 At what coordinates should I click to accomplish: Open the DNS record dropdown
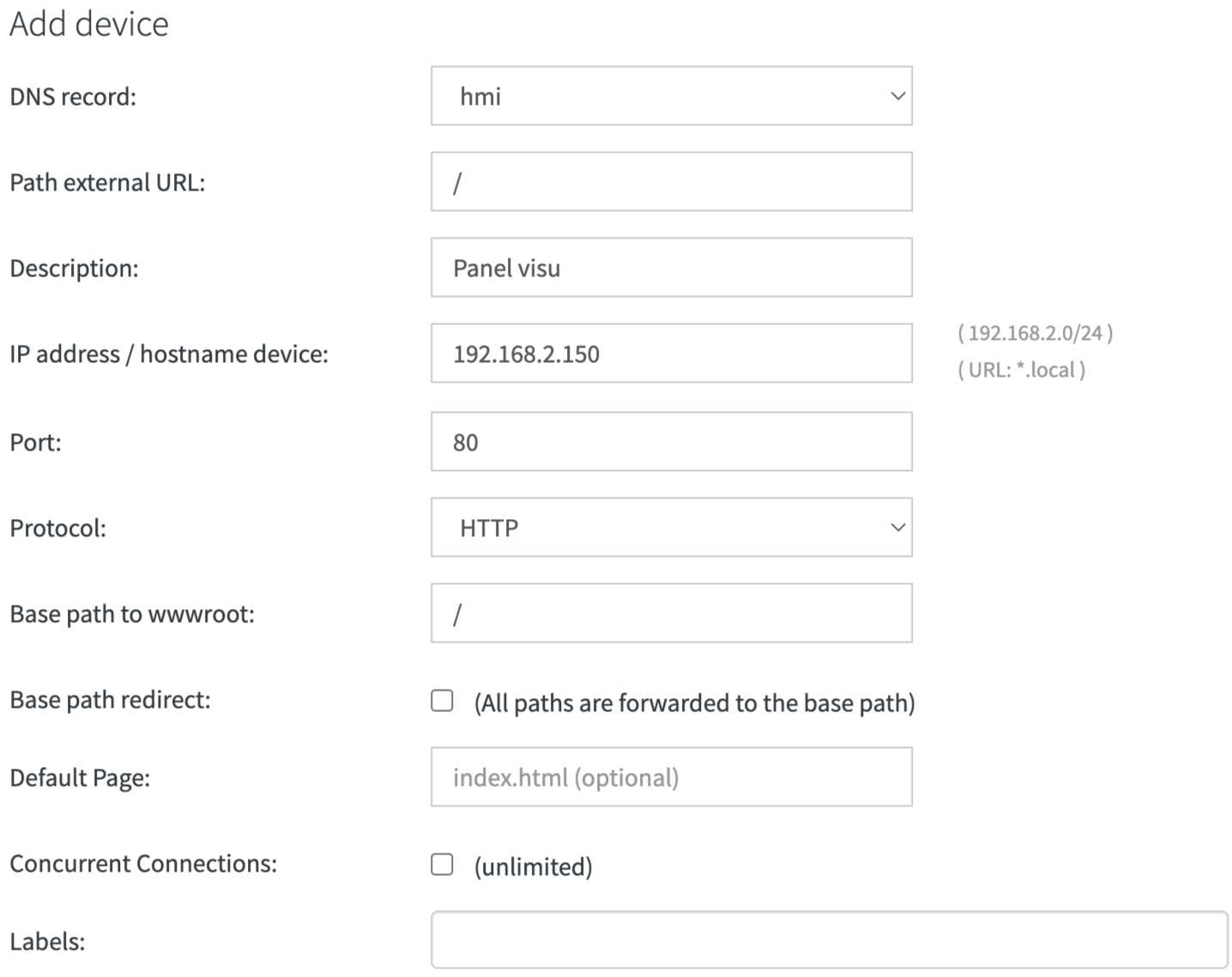[x=671, y=96]
